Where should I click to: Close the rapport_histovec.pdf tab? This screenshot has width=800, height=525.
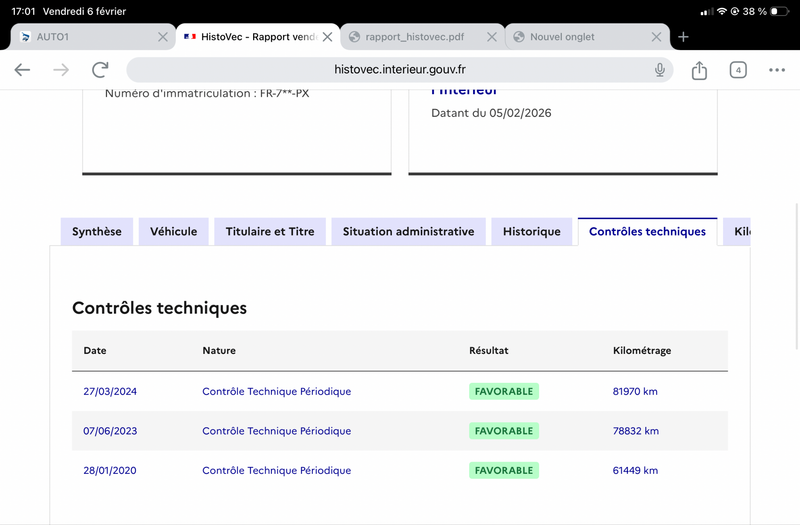pos(492,37)
